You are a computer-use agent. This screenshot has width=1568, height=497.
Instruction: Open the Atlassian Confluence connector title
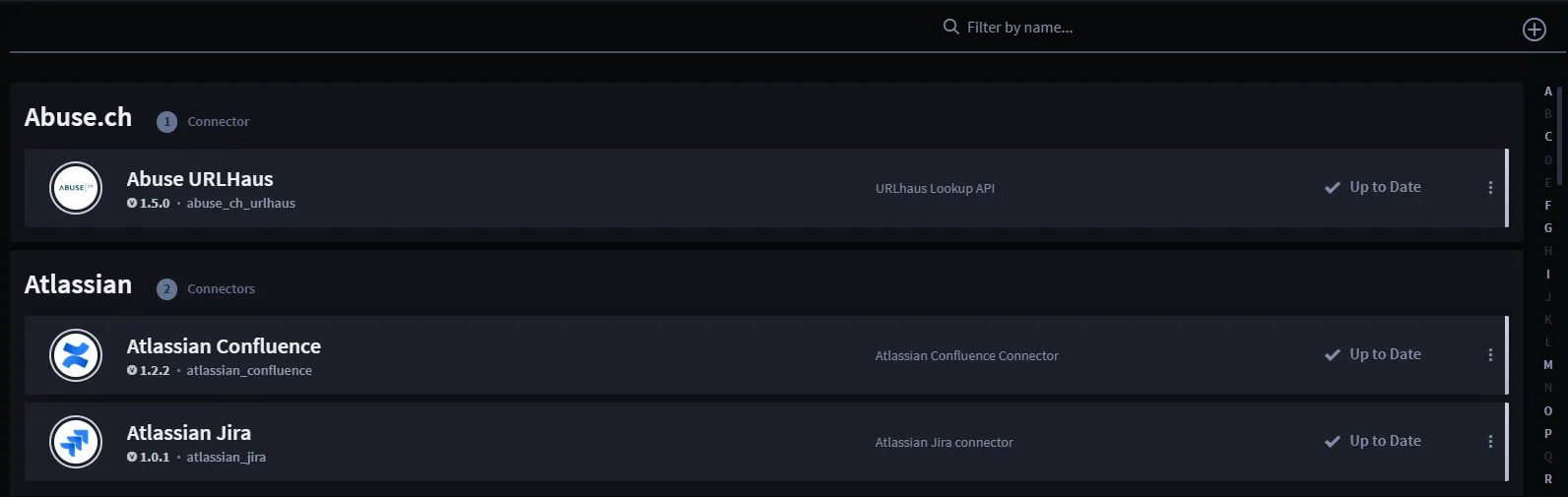[224, 346]
